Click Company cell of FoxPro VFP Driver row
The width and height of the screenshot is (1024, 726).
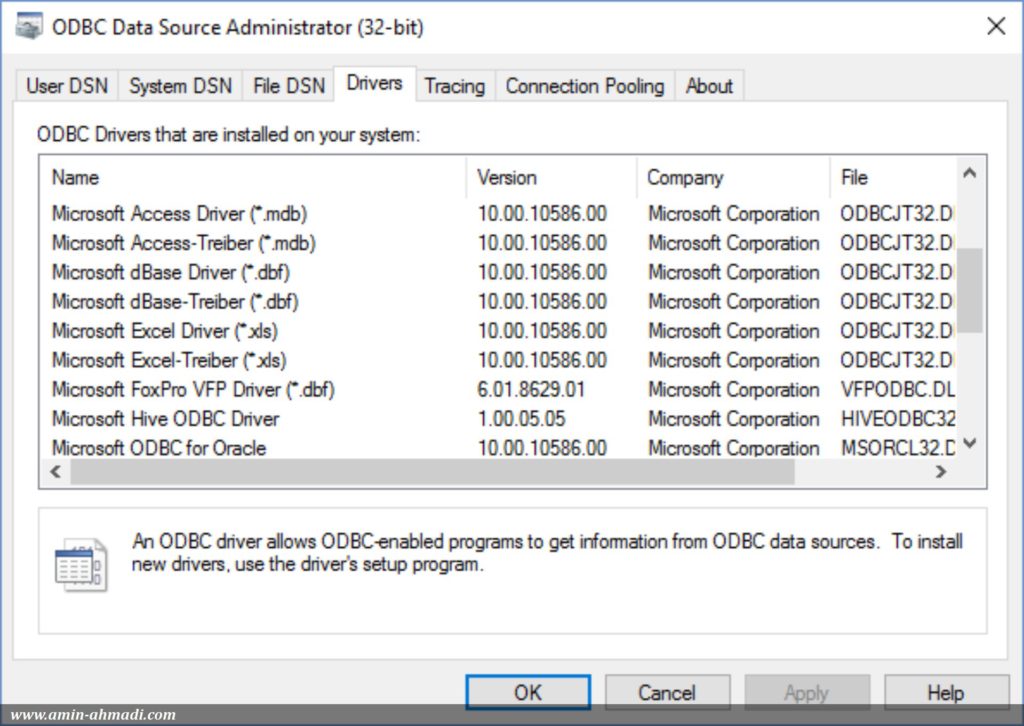[x=733, y=390]
